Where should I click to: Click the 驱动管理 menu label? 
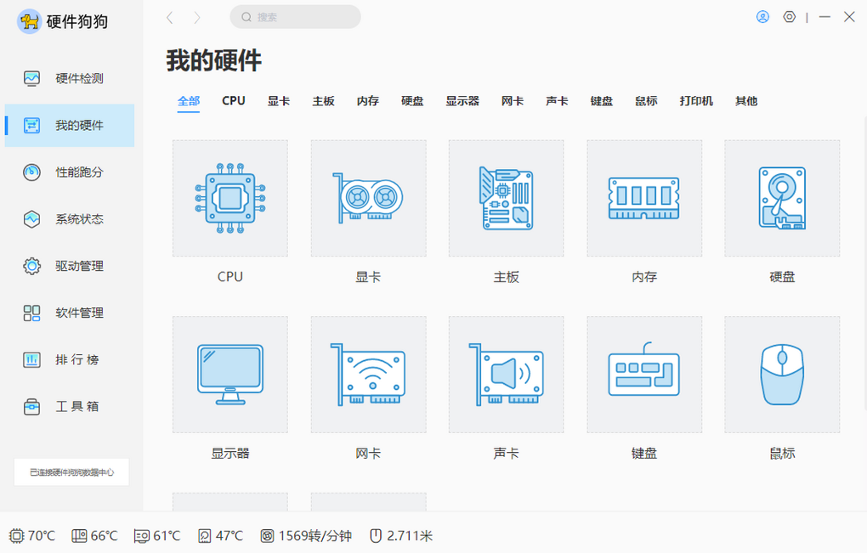click(79, 266)
